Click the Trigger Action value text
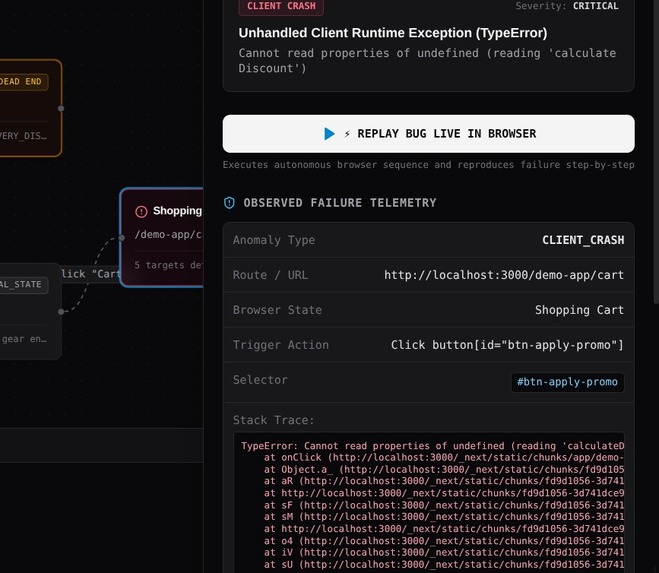The width and height of the screenshot is (659, 573). coord(507,345)
